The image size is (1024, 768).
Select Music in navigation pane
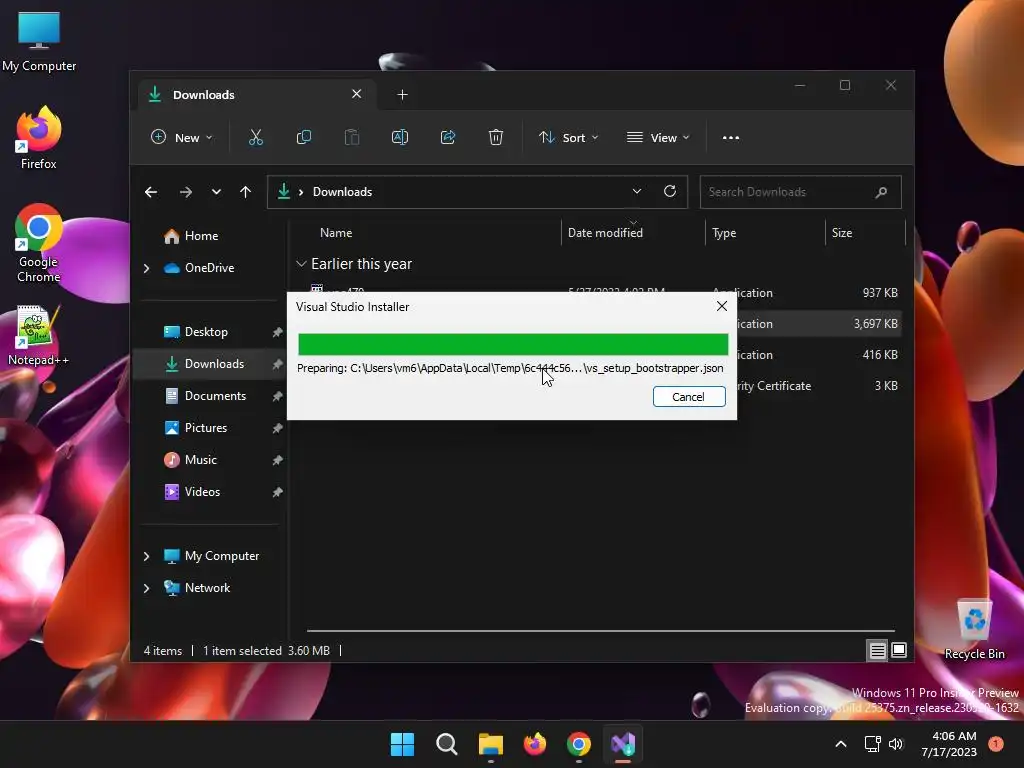click(200, 460)
